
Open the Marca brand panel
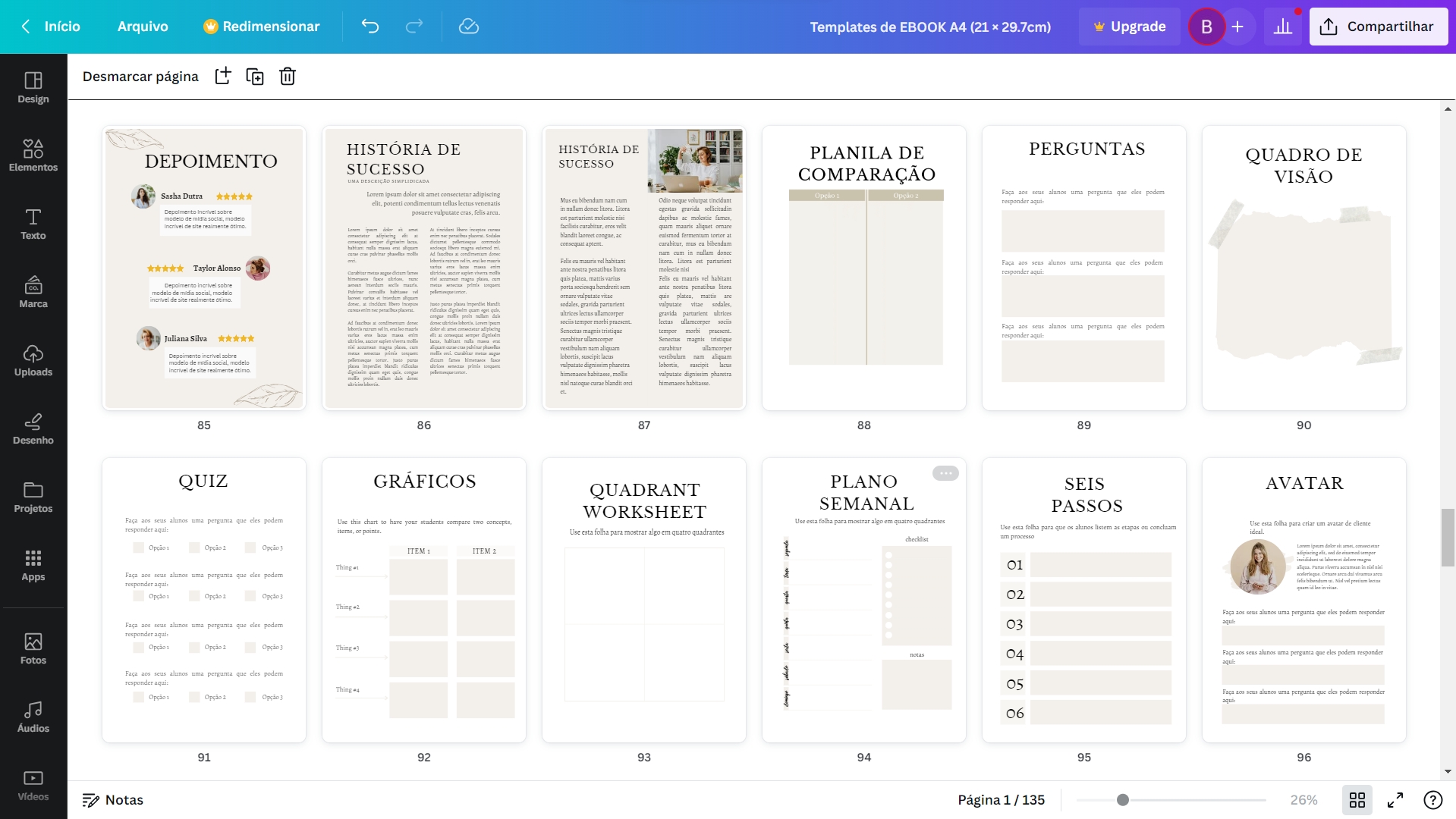tap(33, 293)
